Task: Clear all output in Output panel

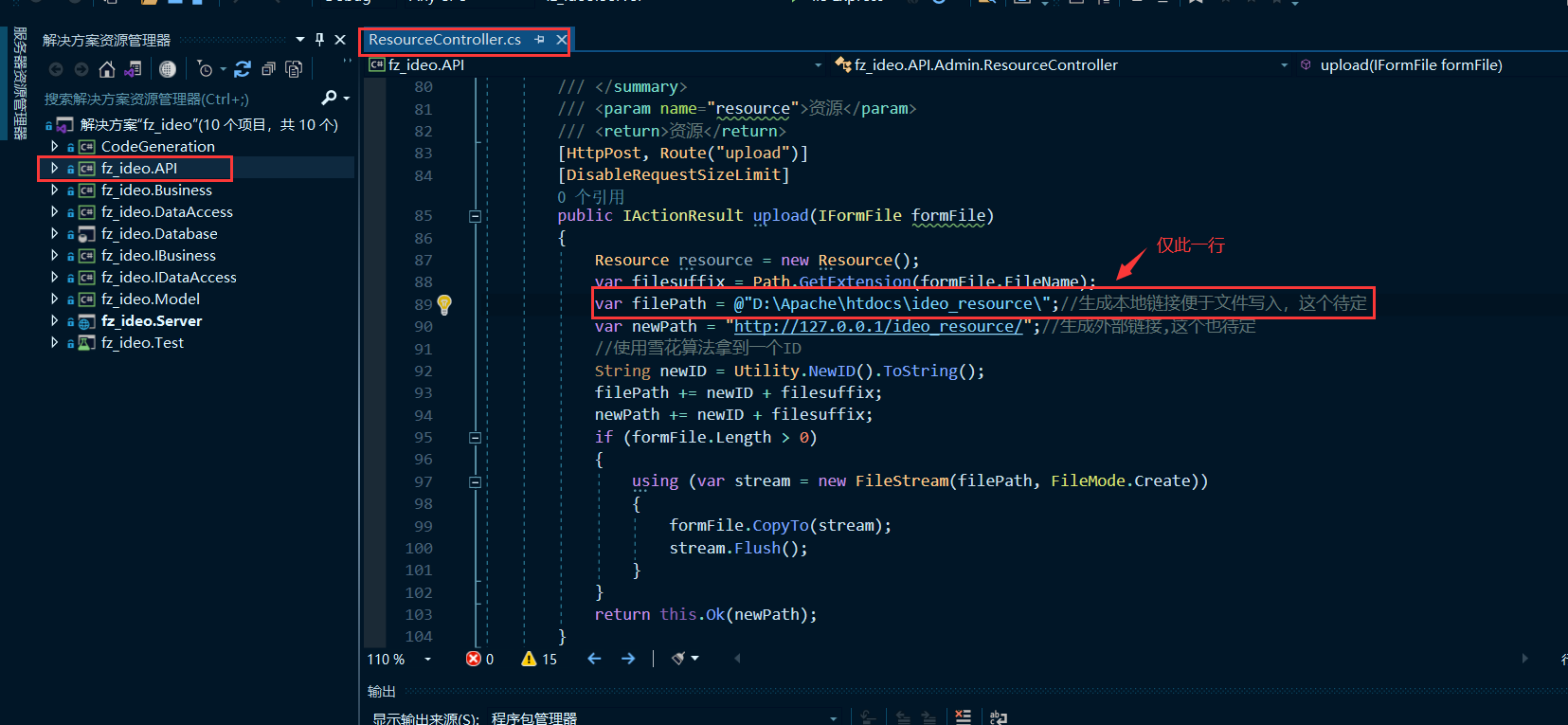Action: 963,717
